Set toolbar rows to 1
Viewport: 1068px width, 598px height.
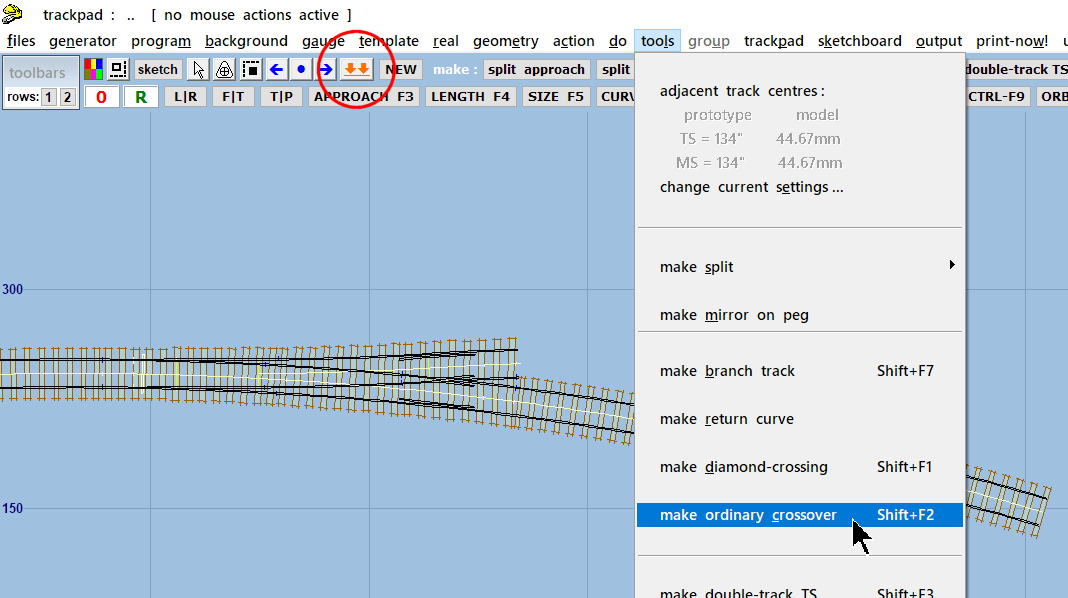click(48, 97)
